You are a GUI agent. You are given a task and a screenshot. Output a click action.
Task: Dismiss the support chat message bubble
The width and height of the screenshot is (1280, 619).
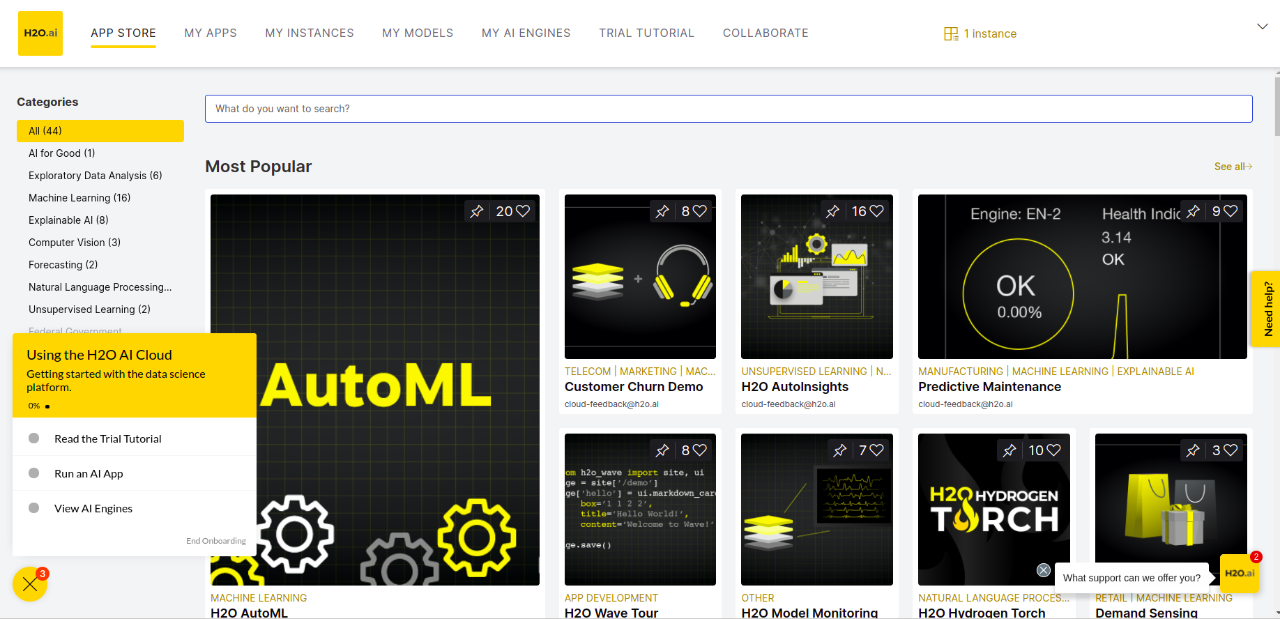click(x=1044, y=570)
